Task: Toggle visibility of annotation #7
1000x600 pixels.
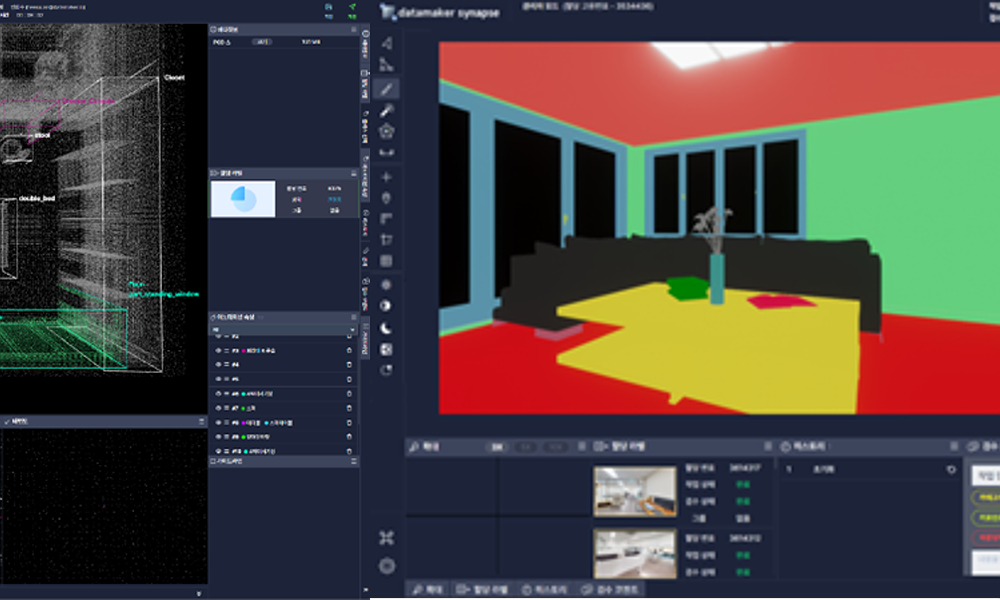Action: click(218, 408)
